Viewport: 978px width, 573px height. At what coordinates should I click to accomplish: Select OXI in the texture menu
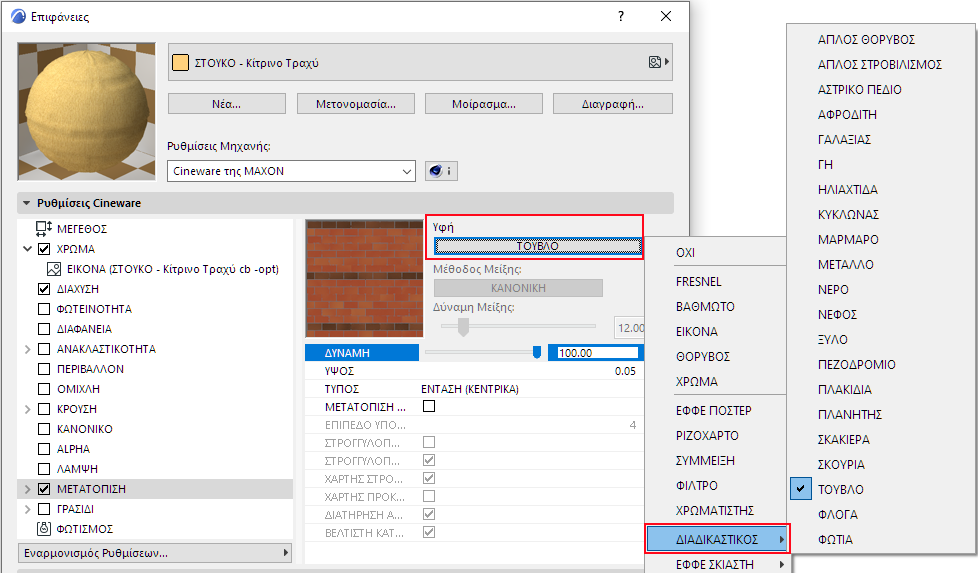point(685,253)
